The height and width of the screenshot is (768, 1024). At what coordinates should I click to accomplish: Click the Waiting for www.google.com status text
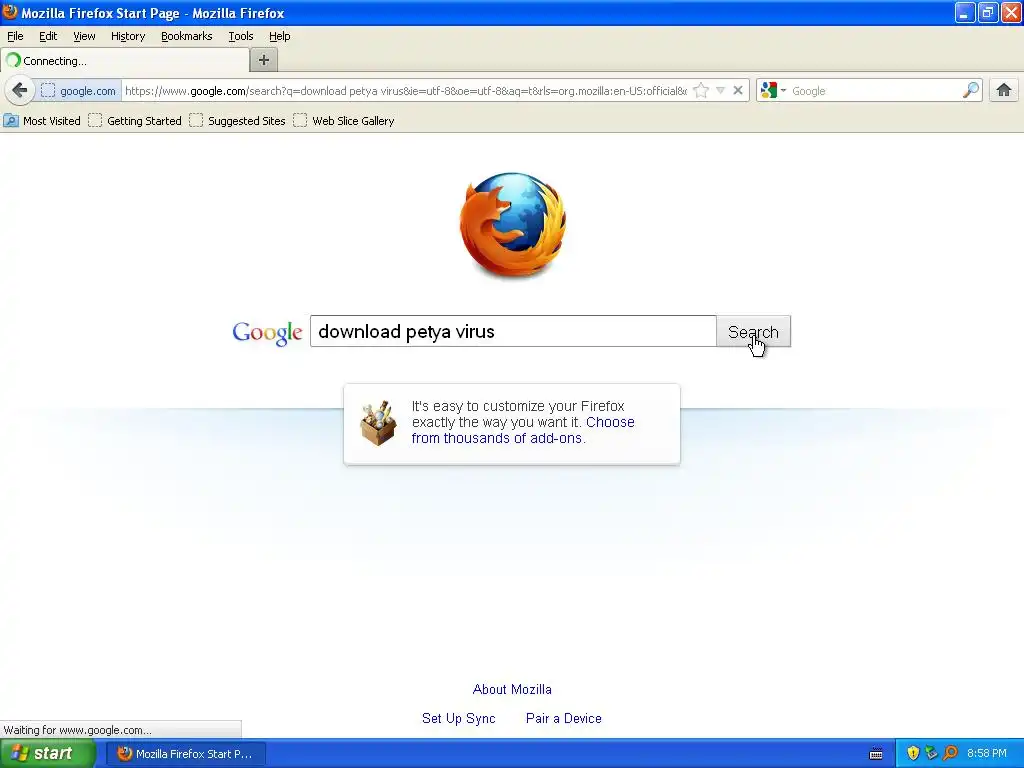tap(77, 730)
